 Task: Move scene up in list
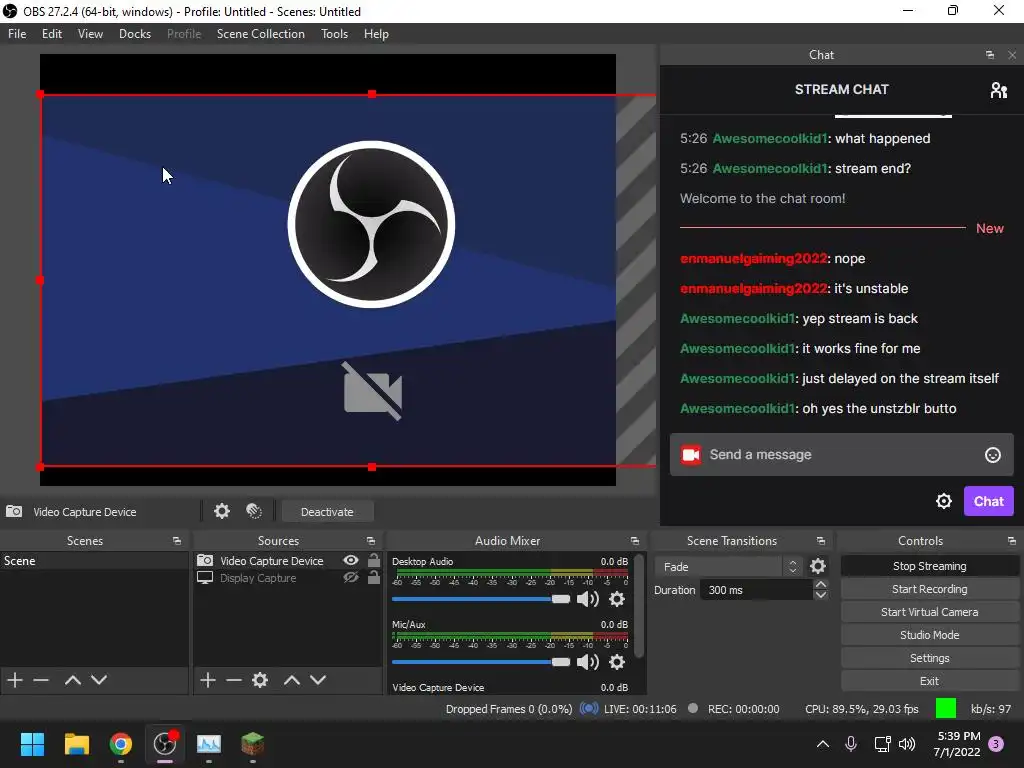(72, 680)
